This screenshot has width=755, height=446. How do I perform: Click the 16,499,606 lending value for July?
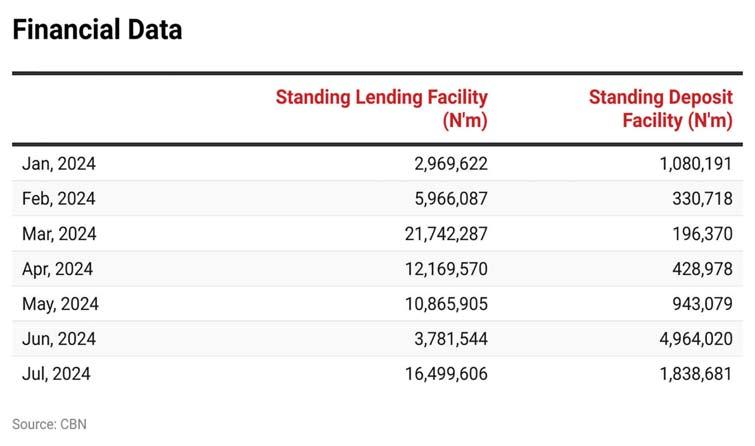tap(446, 374)
